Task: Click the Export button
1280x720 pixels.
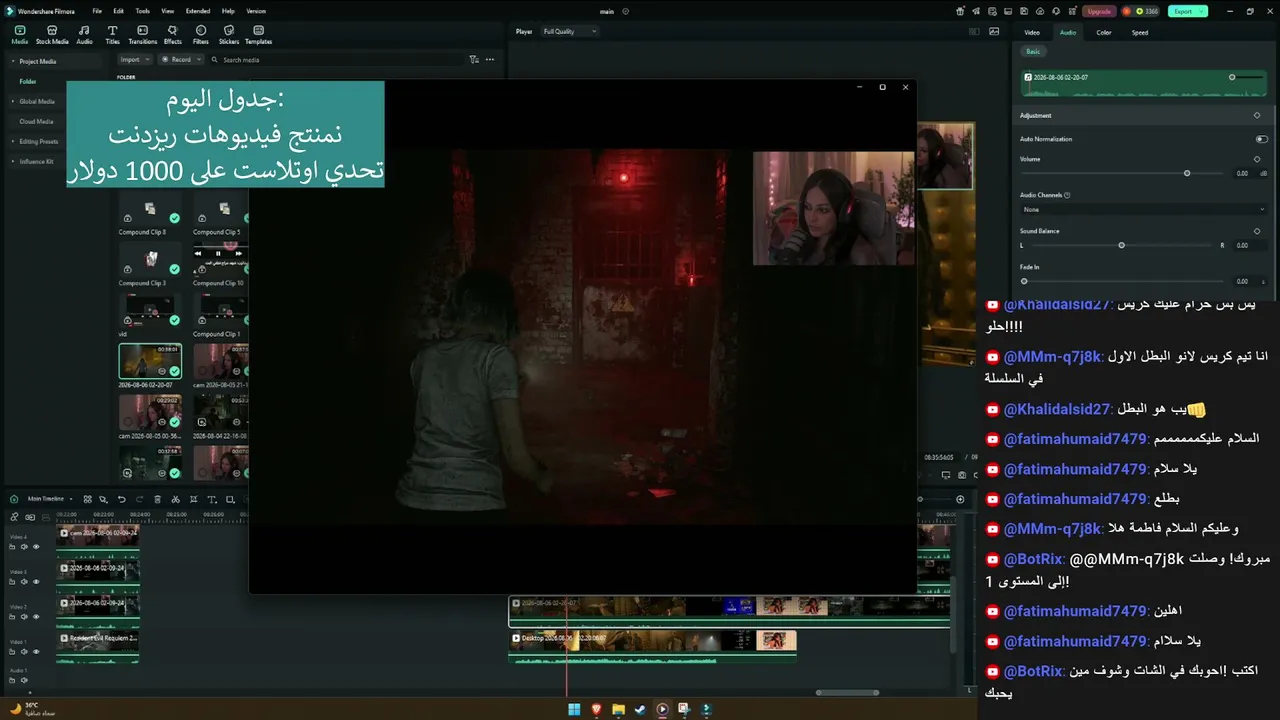Action: pyautogui.click(x=1188, y=11)
